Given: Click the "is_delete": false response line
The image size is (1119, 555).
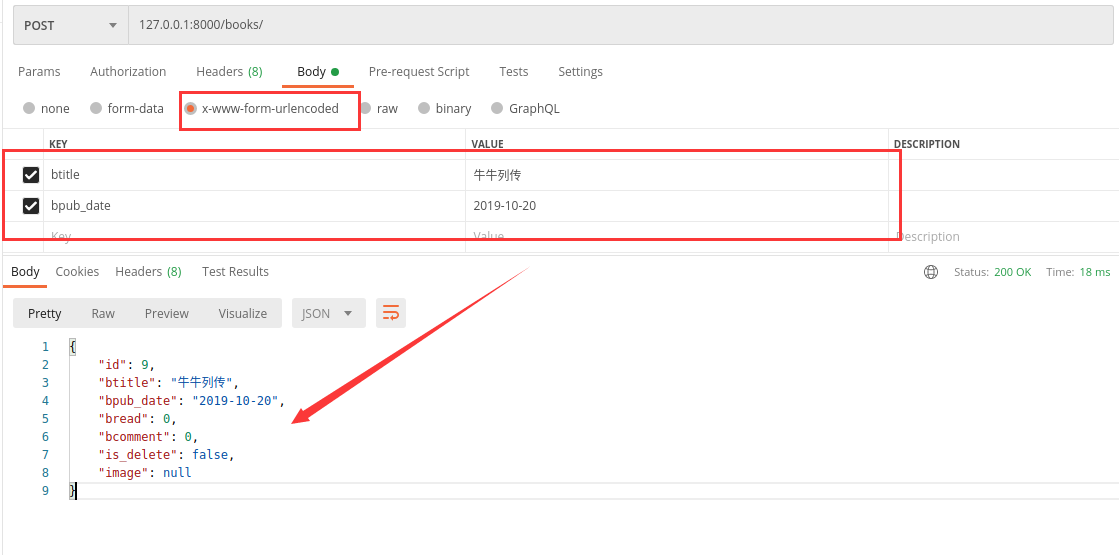Looking at the screenshot, I should point(166,454).
